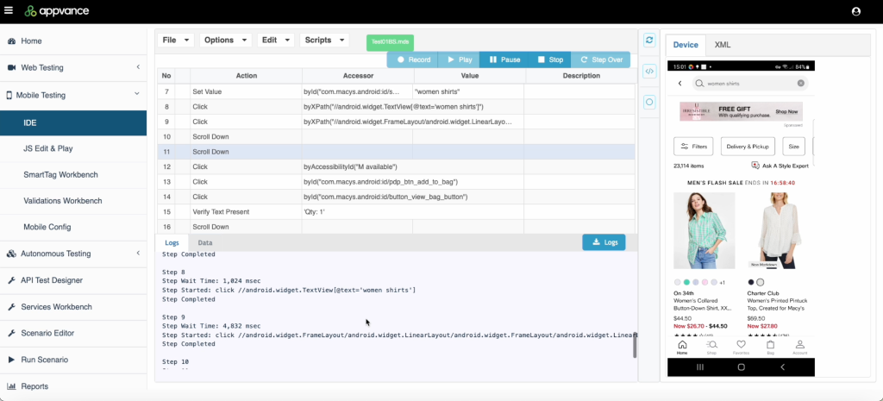This screenshot has width=883, height=401.
Task: Click the Step Over button
Action: (601, 60)
